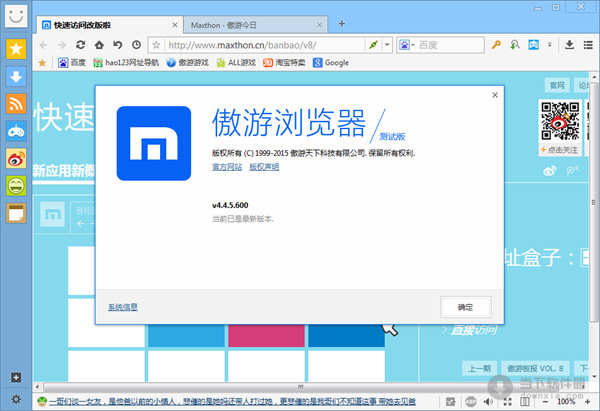The image size is (600, 411).
Task: Reload the page with refresh icon
Action: click(x=80, y=45)
